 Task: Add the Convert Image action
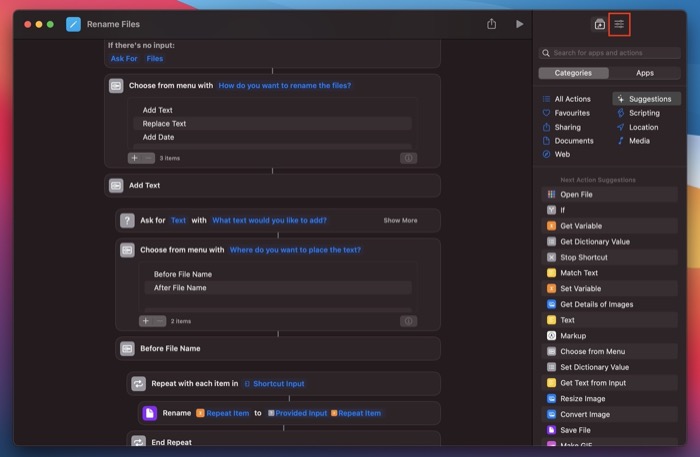[610, 414]
